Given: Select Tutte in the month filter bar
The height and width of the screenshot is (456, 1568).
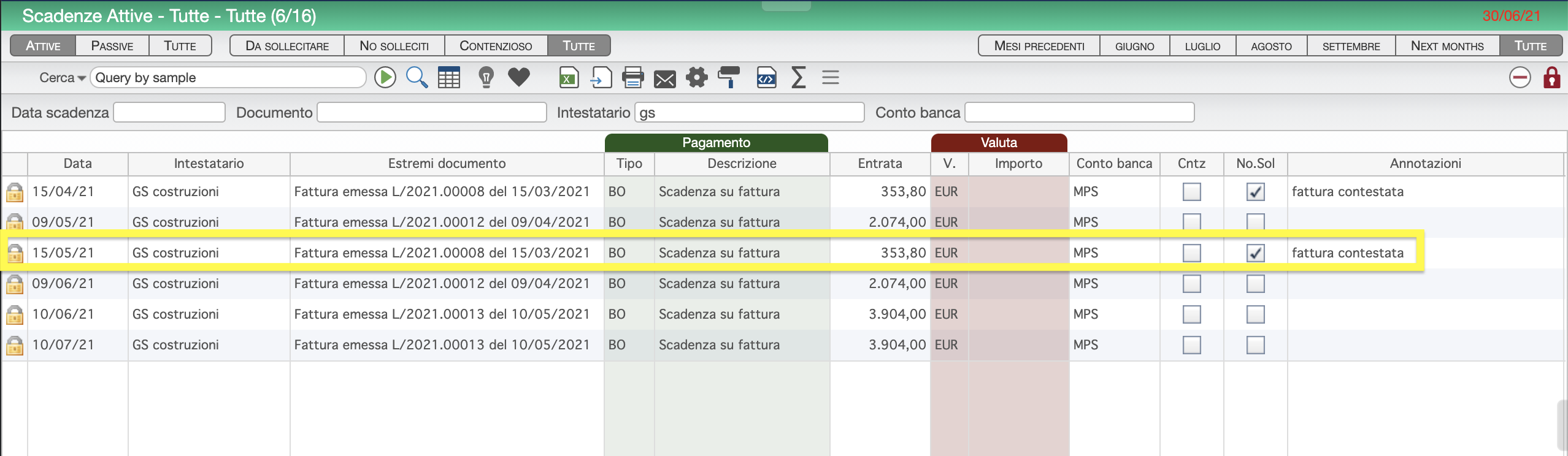Looking at the screenshot, I should tap(1531, 46).
